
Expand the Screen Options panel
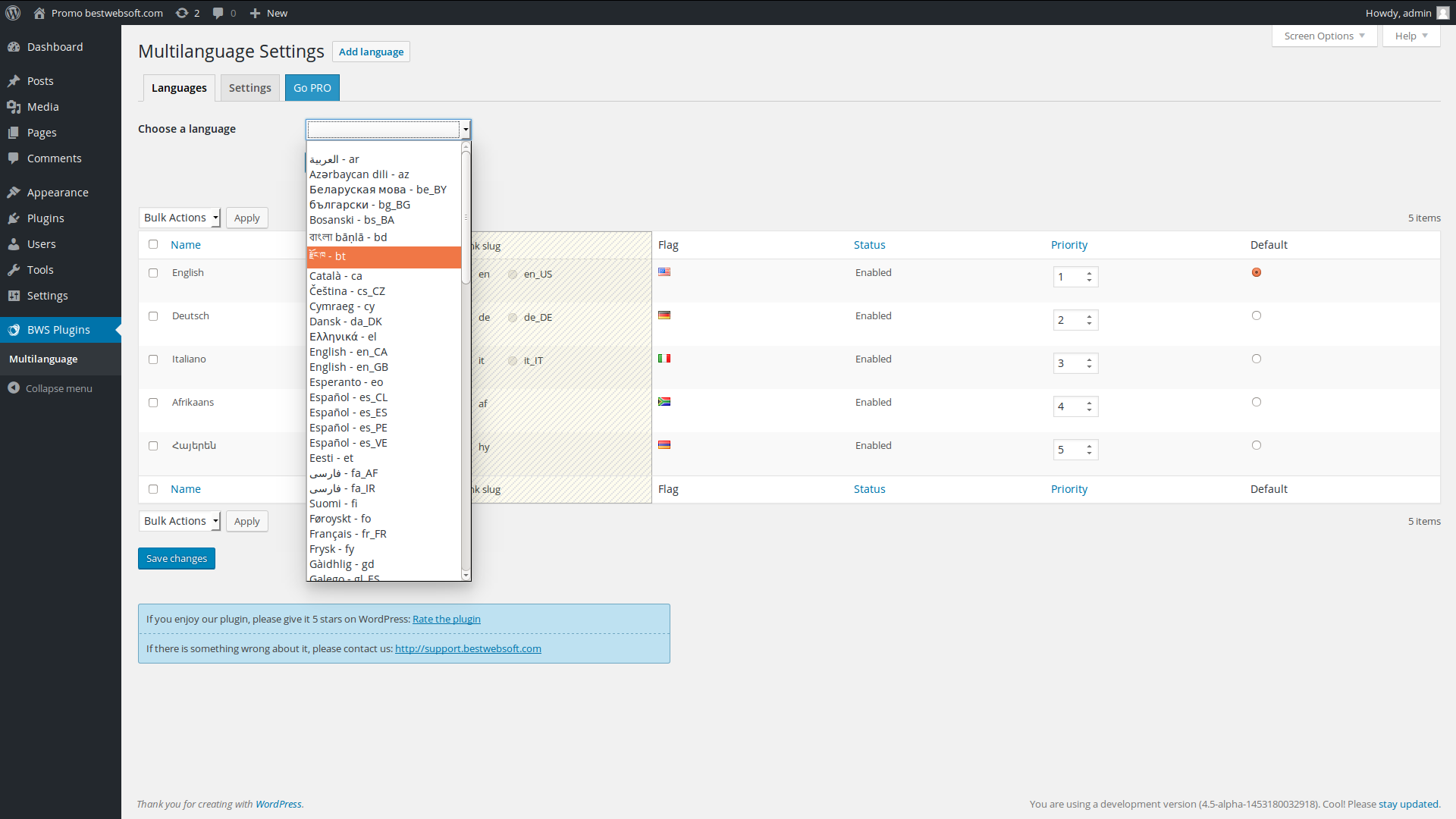pos(1324,36)
